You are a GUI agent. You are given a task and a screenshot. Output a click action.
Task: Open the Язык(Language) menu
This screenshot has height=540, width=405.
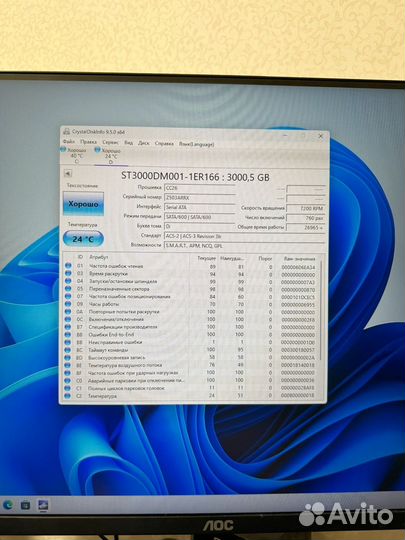tap(196, 144)
